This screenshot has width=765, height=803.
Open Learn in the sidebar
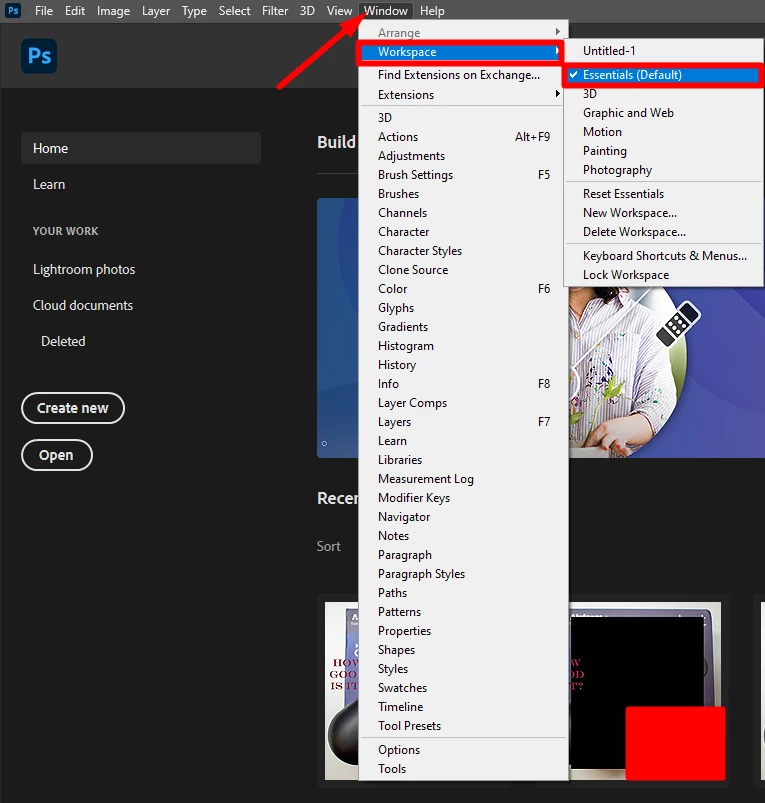click(49, 184)
